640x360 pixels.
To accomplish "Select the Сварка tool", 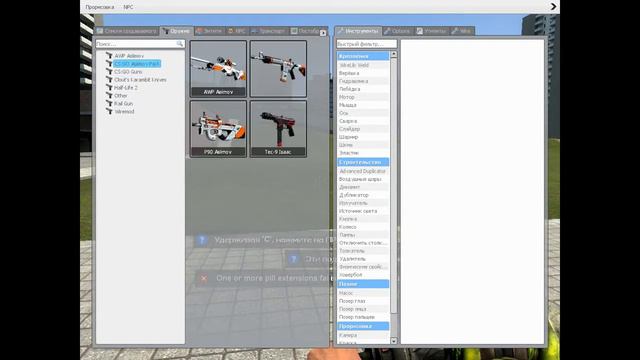I will 363,121.
